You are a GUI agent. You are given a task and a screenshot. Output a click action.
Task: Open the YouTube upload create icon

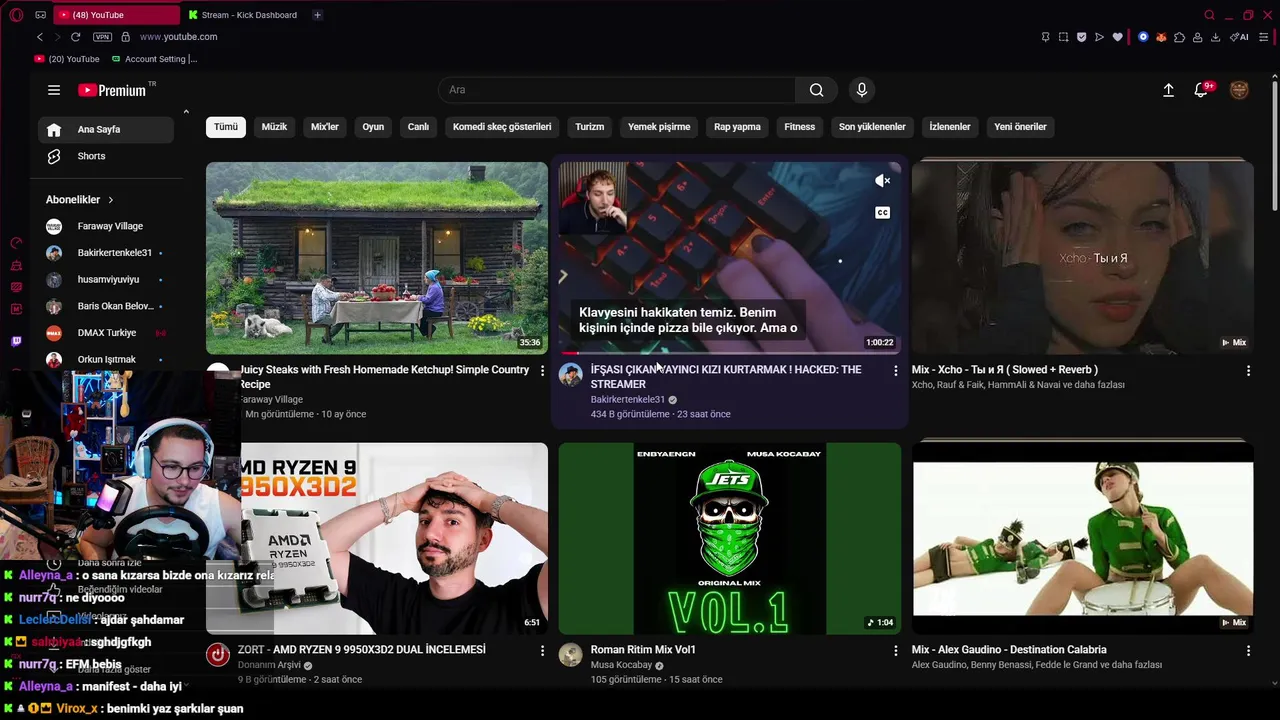pos(1168,90)
